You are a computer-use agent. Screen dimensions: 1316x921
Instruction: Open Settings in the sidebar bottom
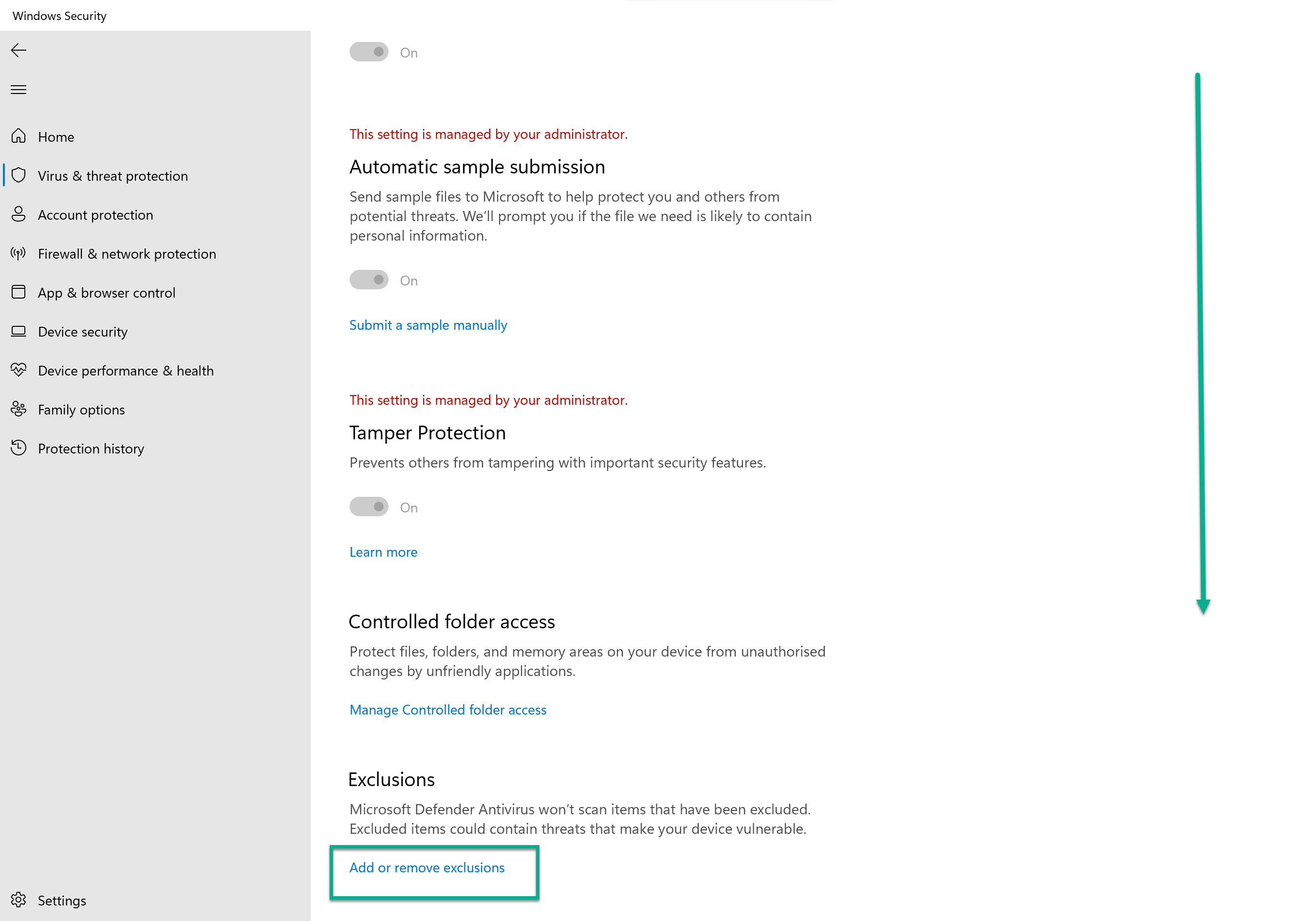point(61,901)
